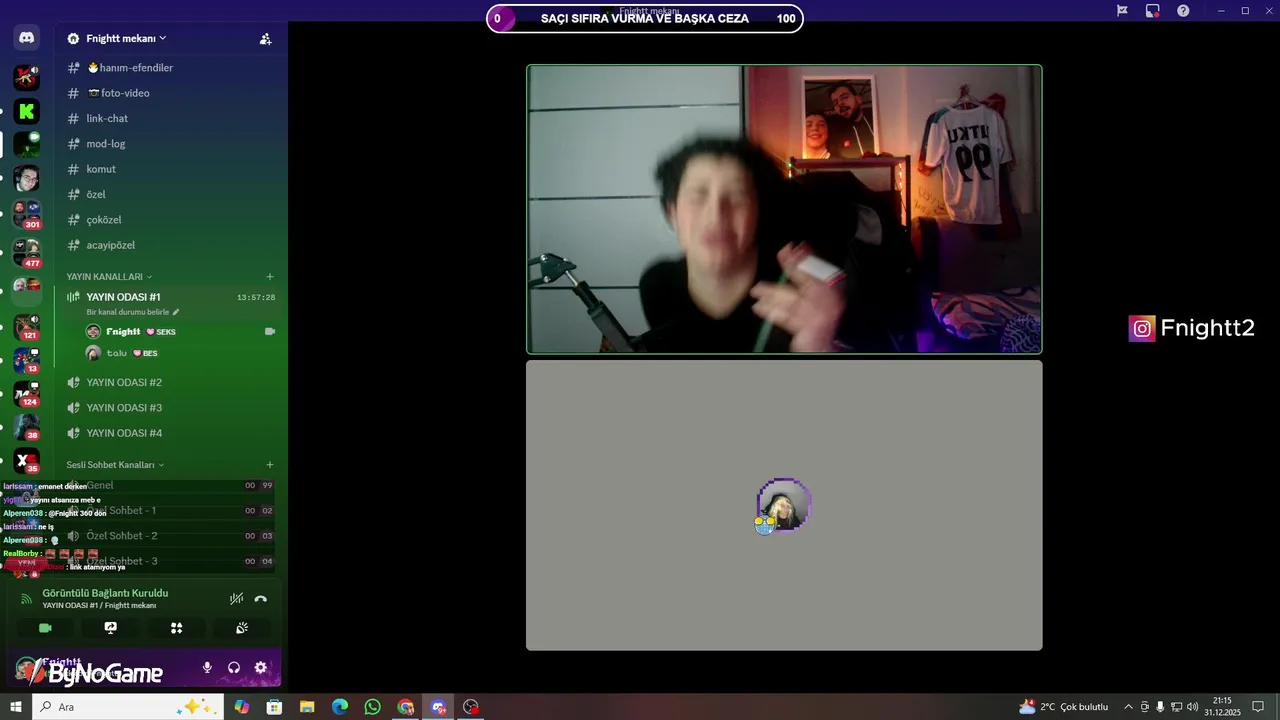The height and width of the screenshot is (720, 1280).
Task: Disconnect from the voice channel
Action: [261, 599]
